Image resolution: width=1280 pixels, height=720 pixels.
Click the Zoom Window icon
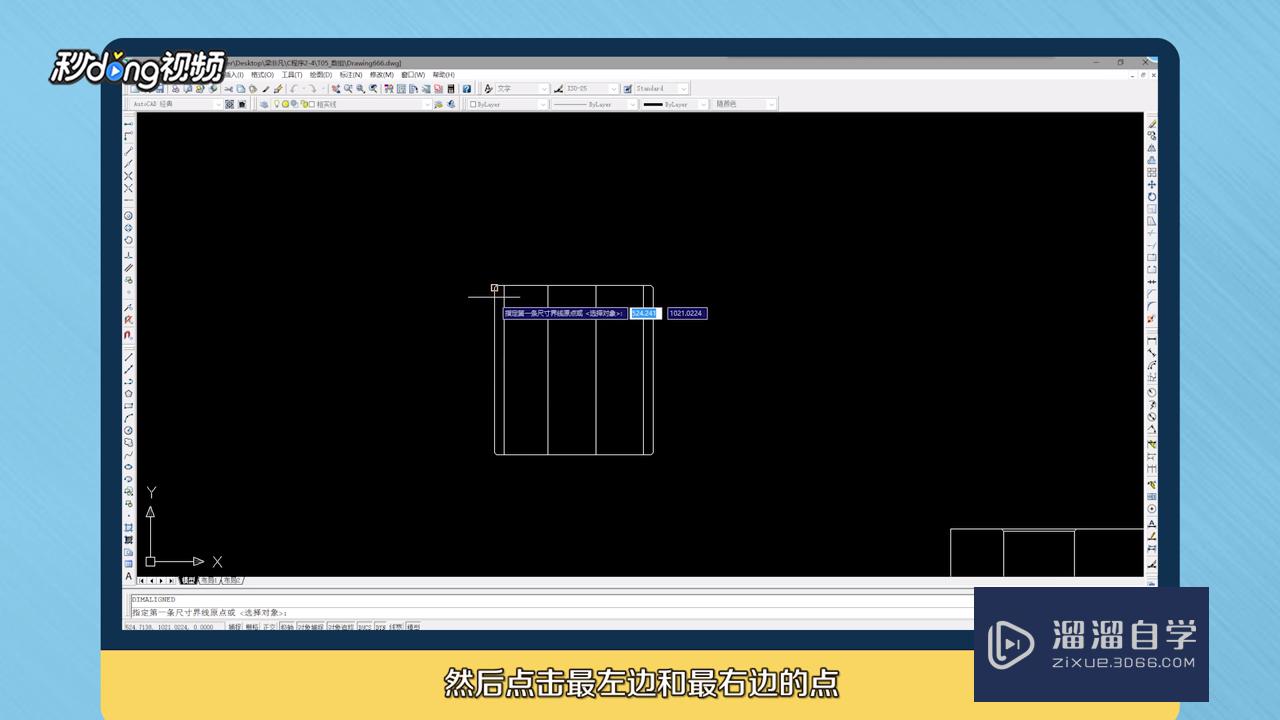pyautogui.click(x=360, y=89)
